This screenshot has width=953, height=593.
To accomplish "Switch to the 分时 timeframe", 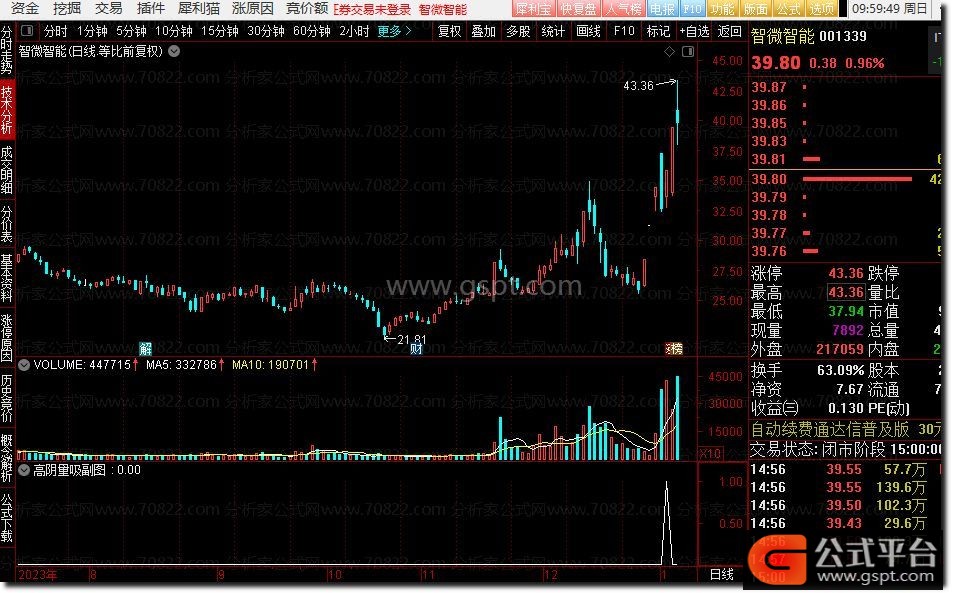I will tap(55, 30).
